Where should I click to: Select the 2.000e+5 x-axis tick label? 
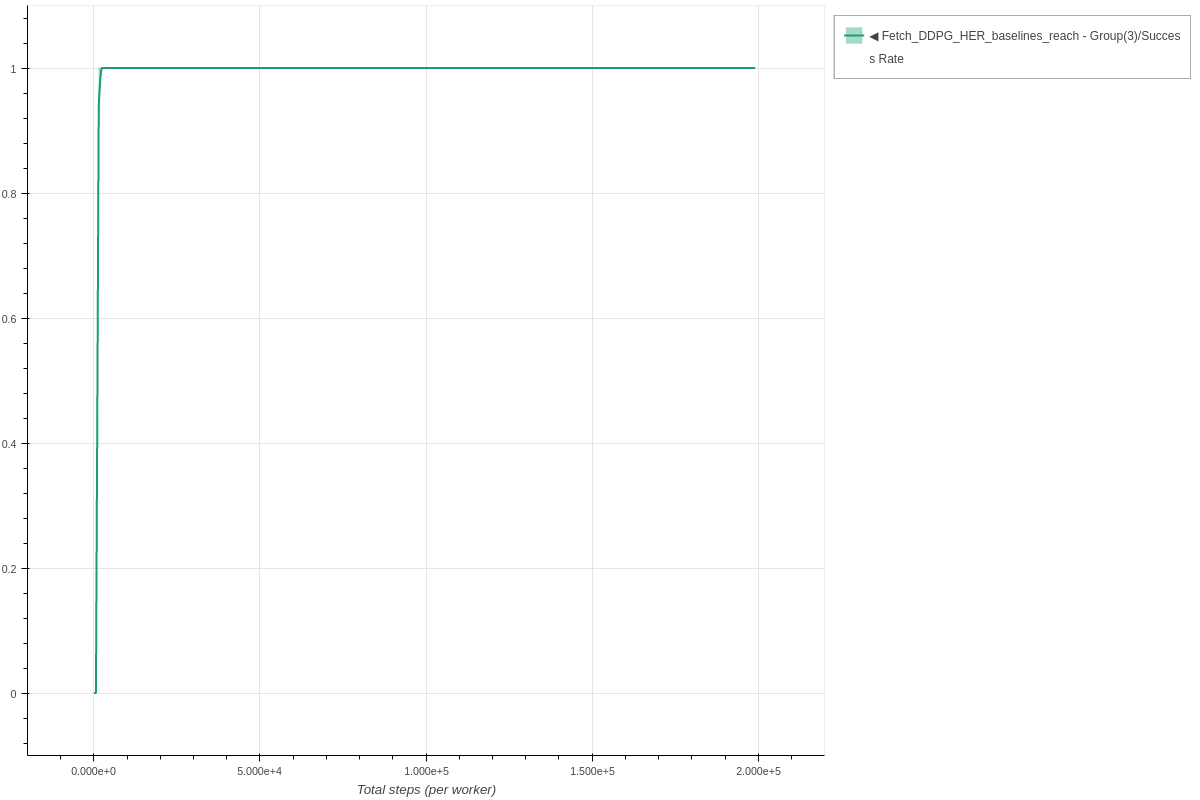[x=758, y=771]
